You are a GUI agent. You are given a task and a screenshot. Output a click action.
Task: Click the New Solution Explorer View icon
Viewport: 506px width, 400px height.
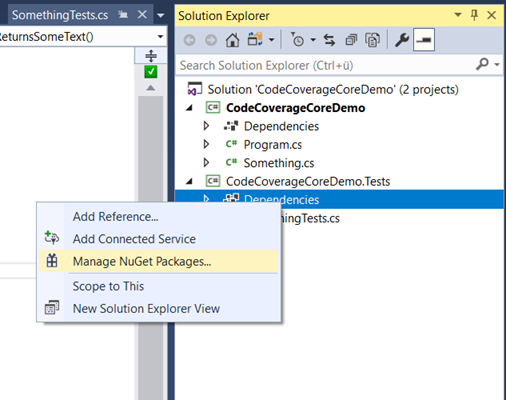(x=52, y=307)
